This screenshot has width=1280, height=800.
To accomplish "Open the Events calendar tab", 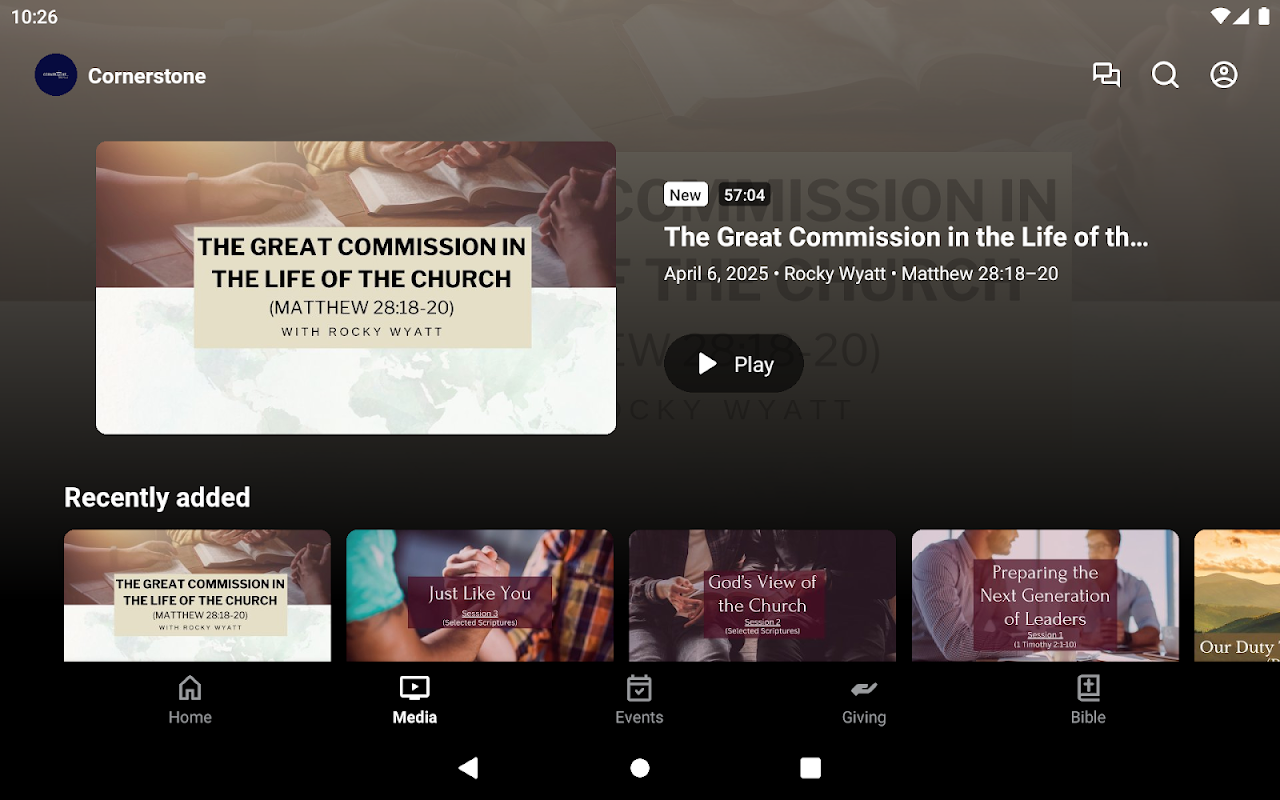I will [x=639, y=700].
